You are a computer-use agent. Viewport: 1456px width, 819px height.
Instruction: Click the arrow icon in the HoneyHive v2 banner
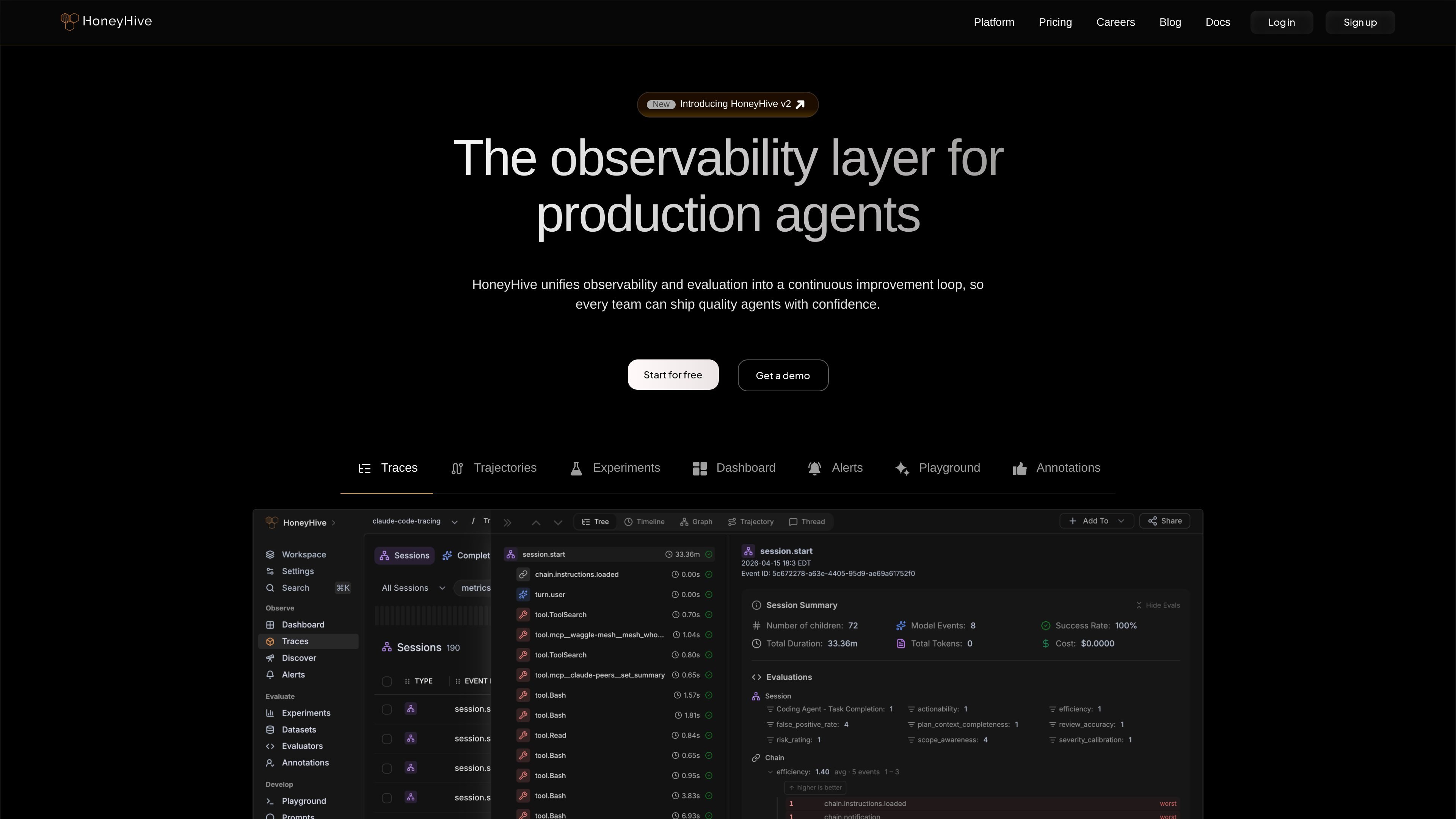coord(800,105)
